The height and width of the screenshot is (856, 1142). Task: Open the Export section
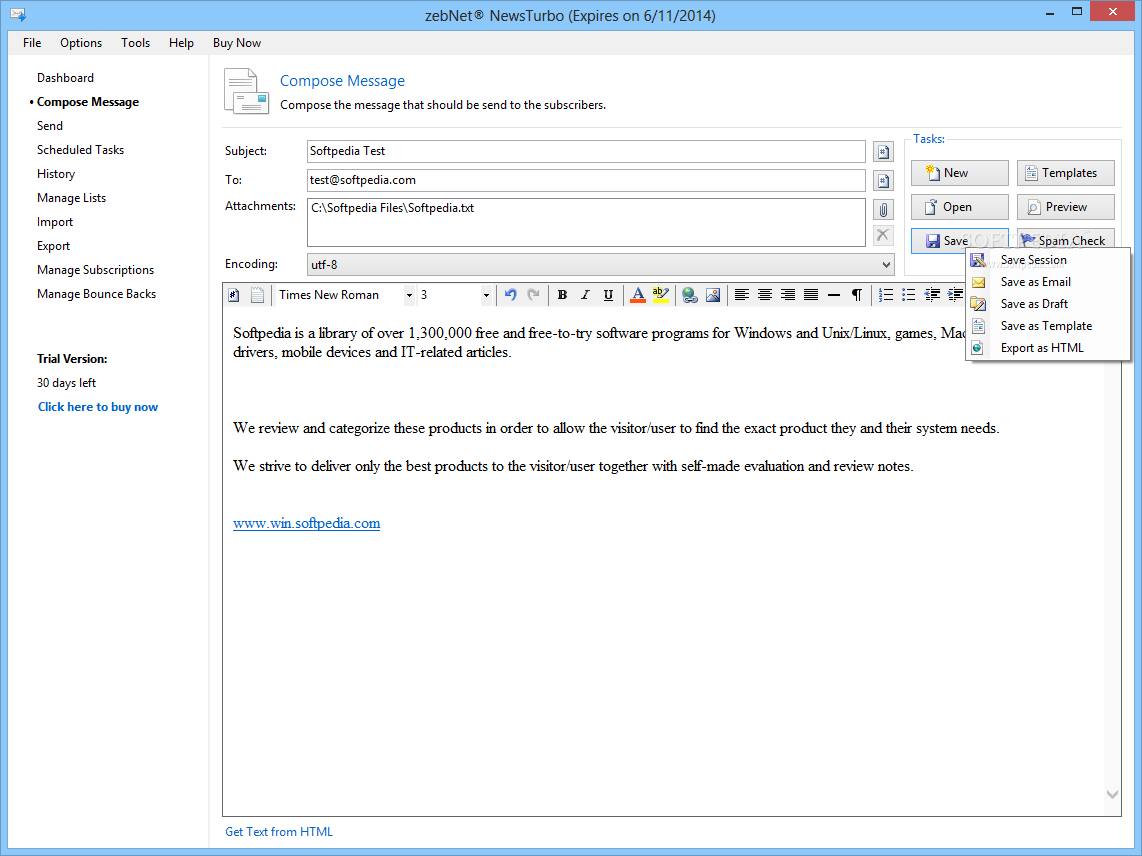(x=54, y=246)
